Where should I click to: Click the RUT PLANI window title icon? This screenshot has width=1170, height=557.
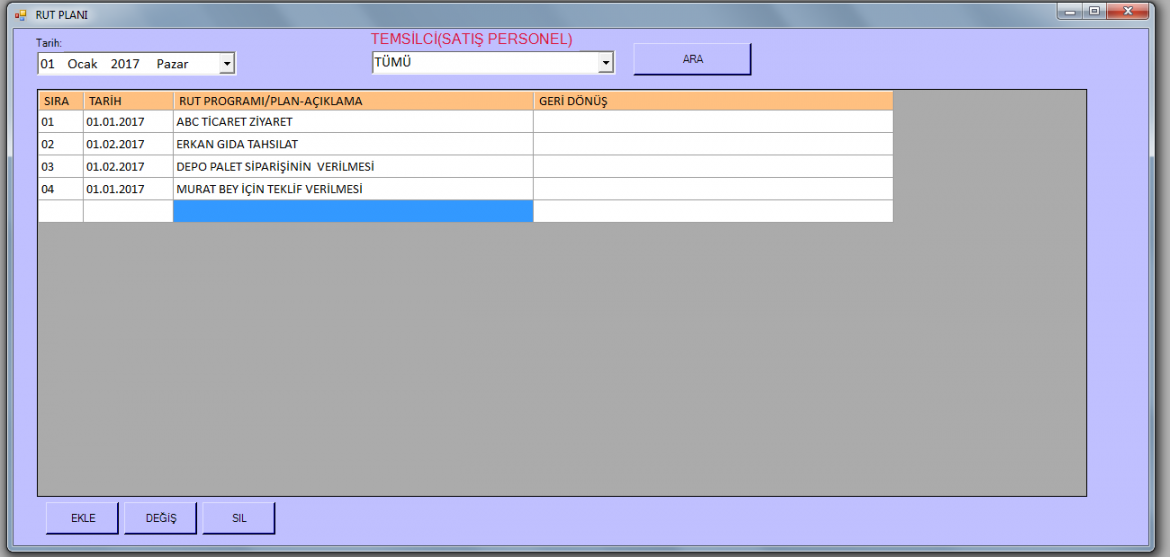(x=20, y=15)
